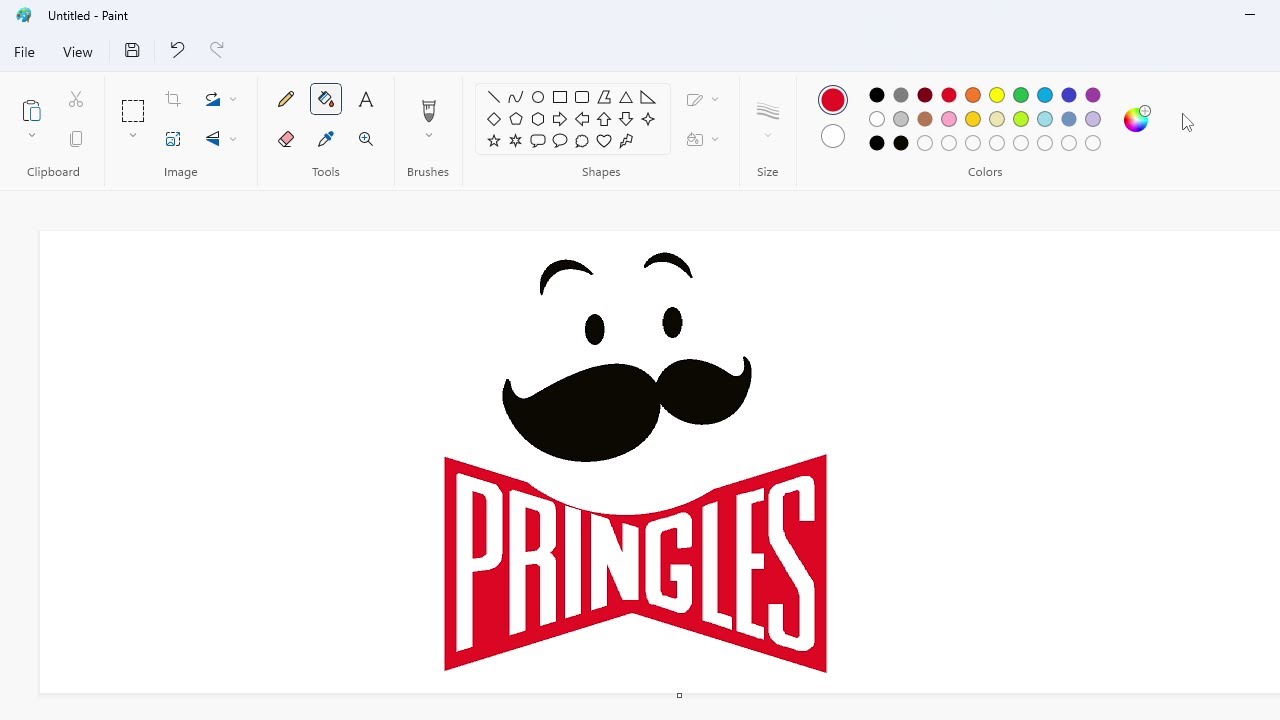Expand the Brushes dropdown arrow
Viewport: 1280px width, 720px height.
429,136
